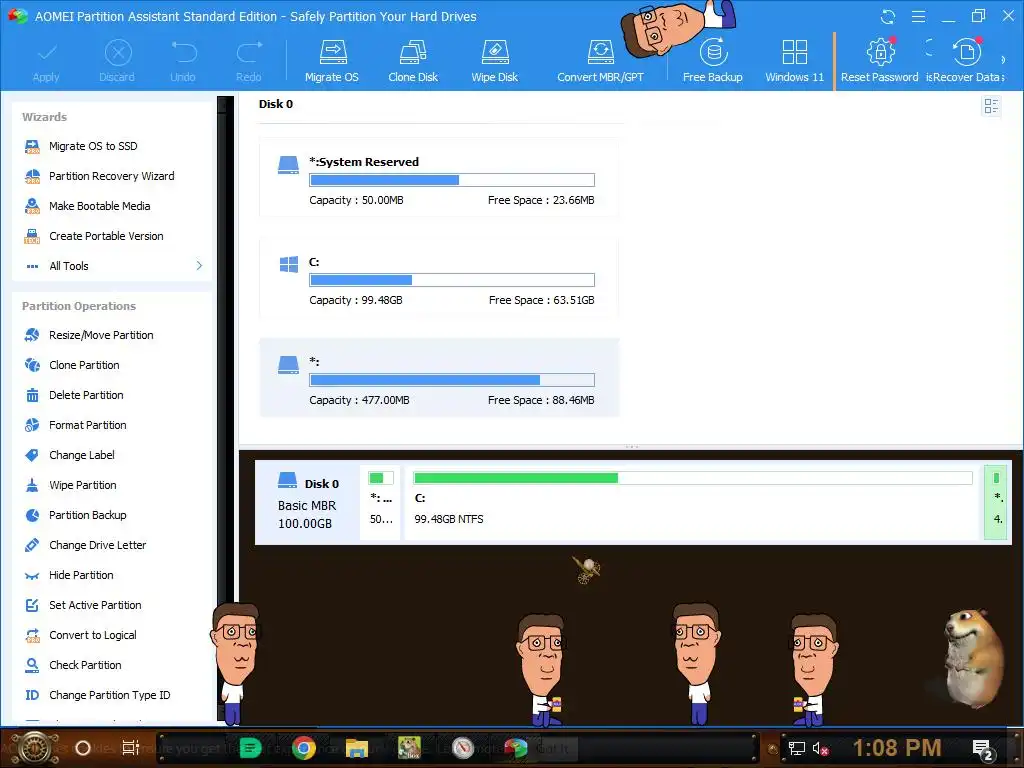Launch Free Backup from toolbar
Viewport: 1024px width, 768px height.
(x=712, y=61)
